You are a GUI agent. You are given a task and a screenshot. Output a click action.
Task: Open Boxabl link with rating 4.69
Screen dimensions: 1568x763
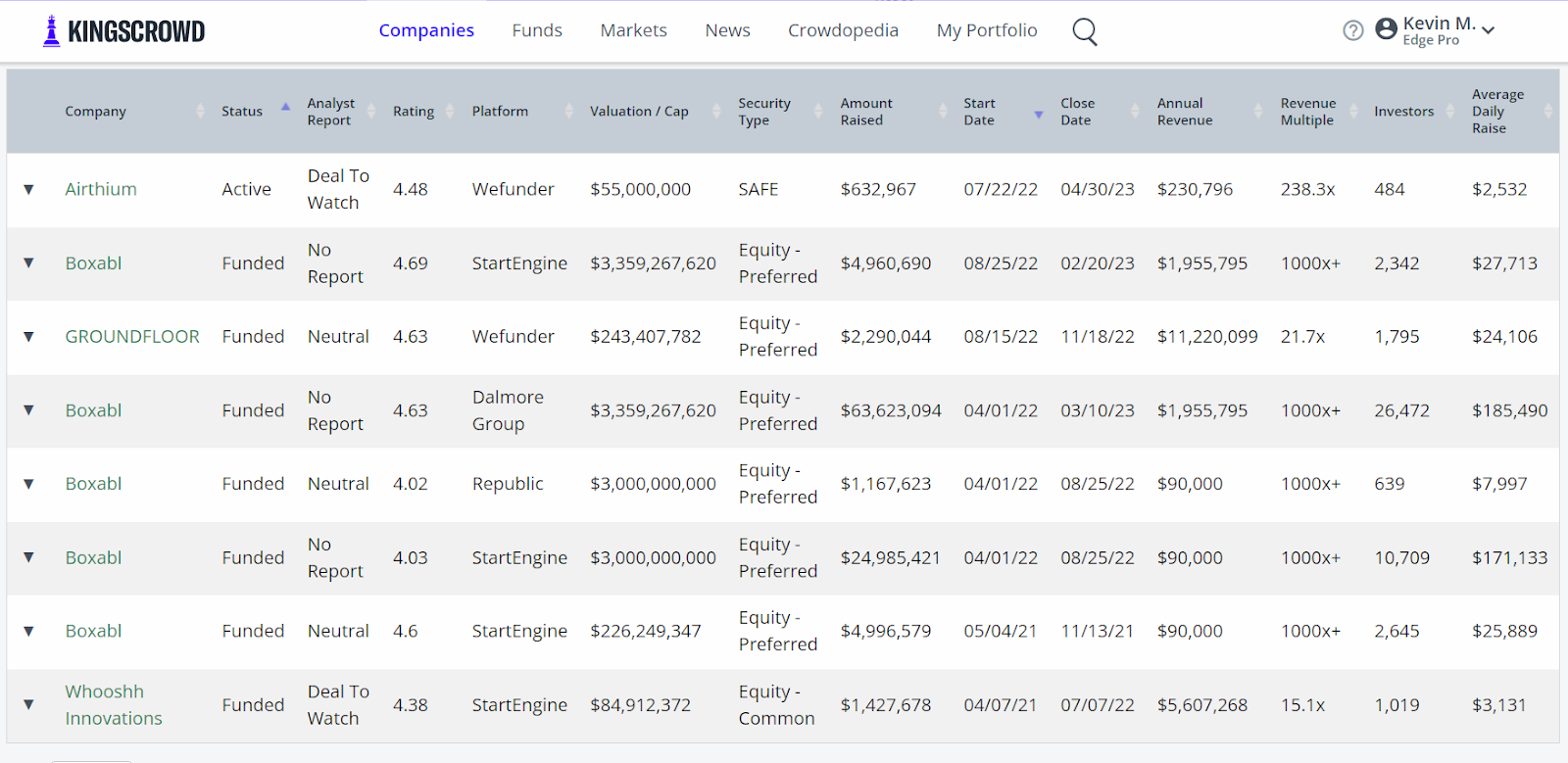point(93,263)
